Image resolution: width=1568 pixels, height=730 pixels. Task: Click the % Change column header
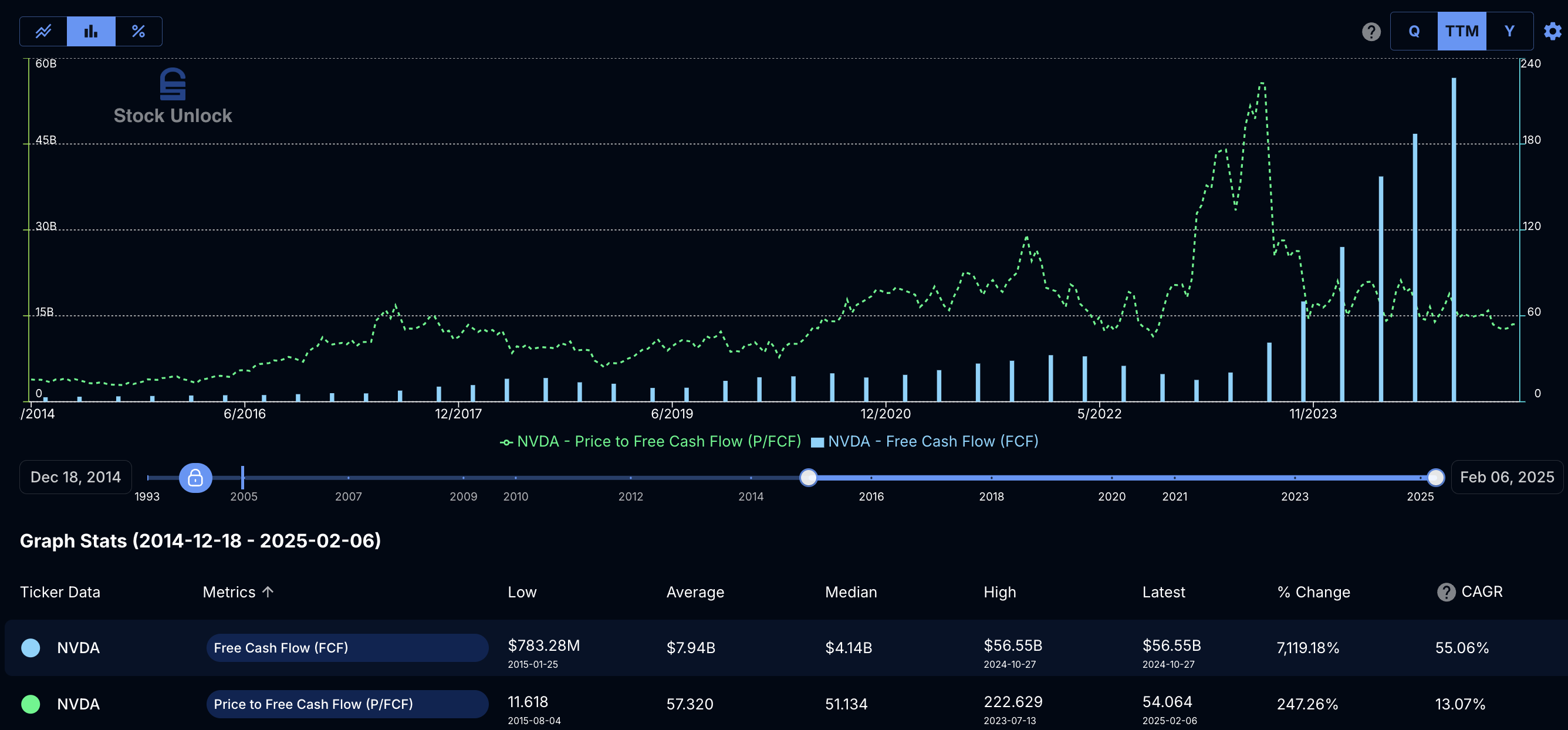(x=1313, y=592)
